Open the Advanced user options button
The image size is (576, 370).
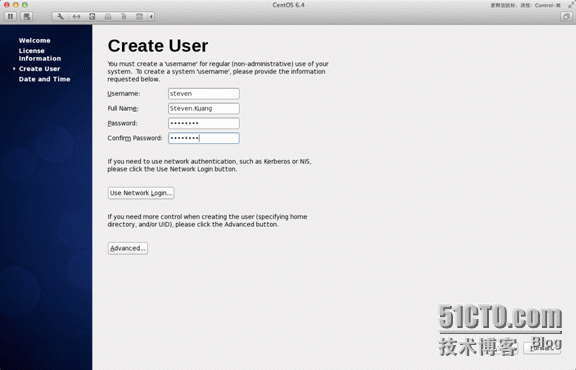tap(128, 248)
